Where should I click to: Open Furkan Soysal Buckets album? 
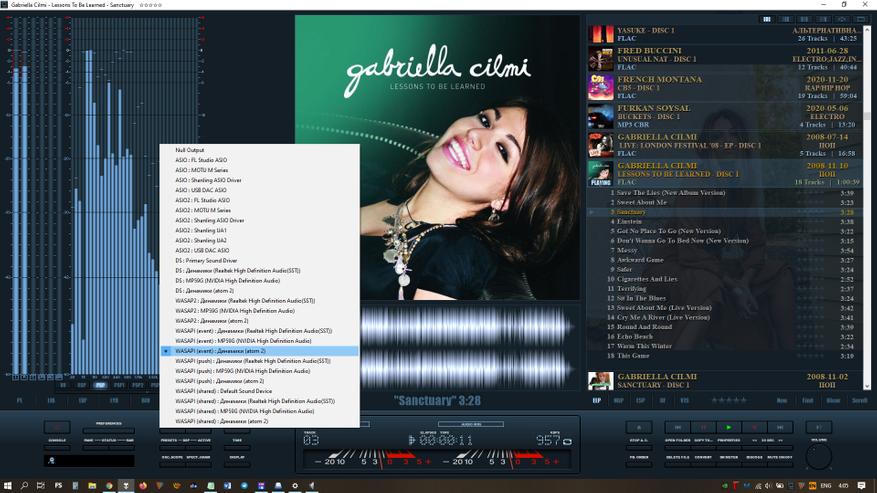click(x=725, y=116)
